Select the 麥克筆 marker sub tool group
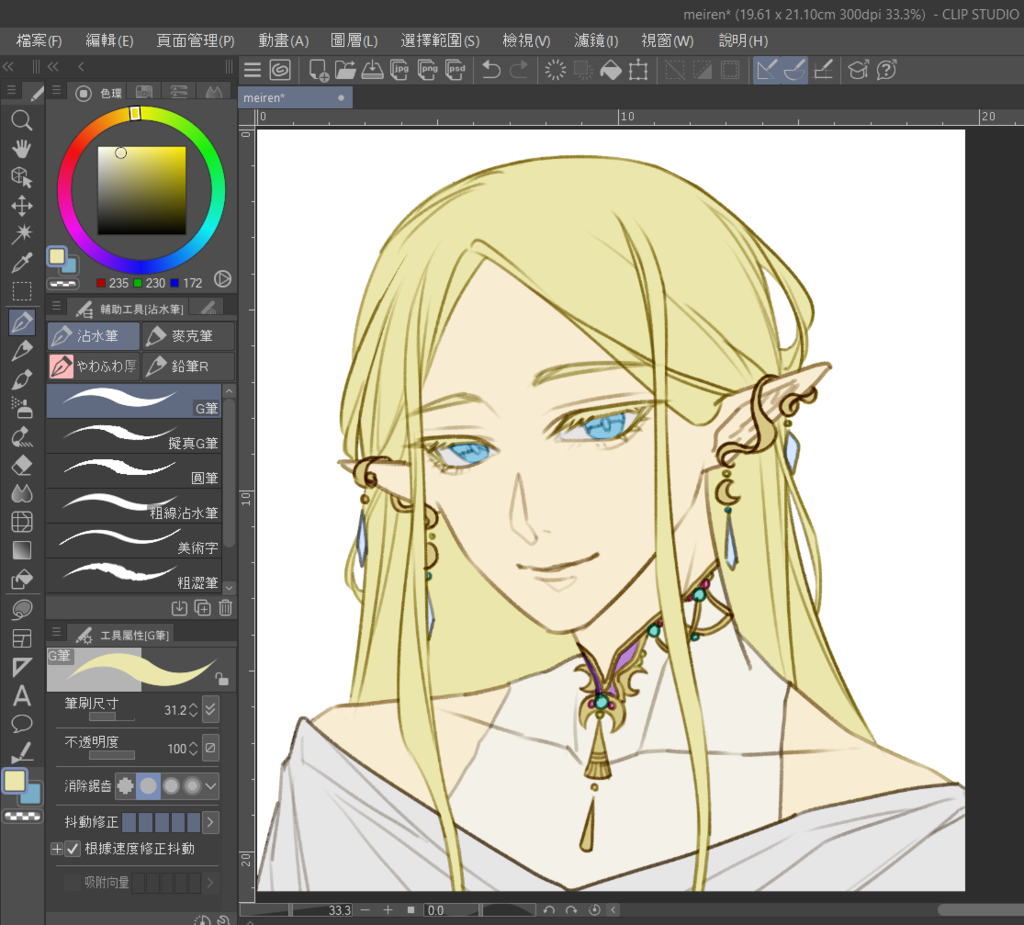 (x=188, y=336)
